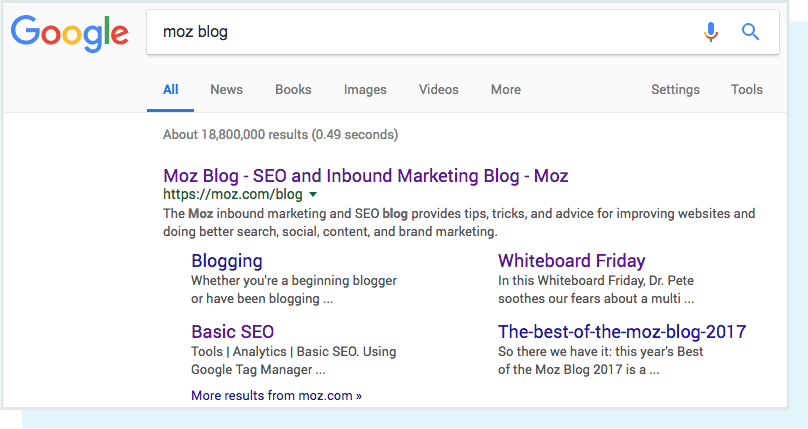
Task: Switch to the Books tab
Action: [x=293, y=89]
